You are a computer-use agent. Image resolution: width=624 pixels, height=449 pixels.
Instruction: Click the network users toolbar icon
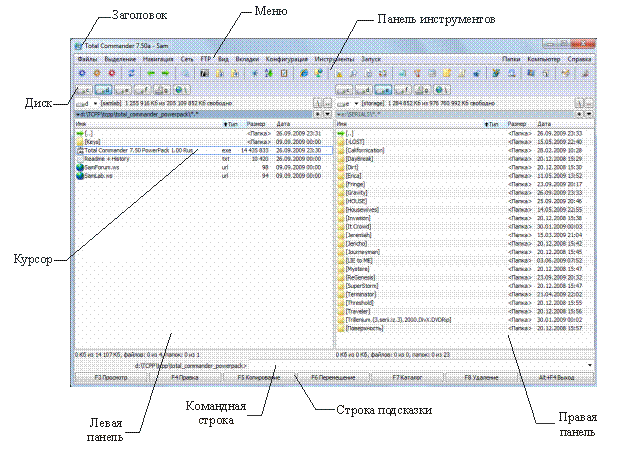[318, 73]
